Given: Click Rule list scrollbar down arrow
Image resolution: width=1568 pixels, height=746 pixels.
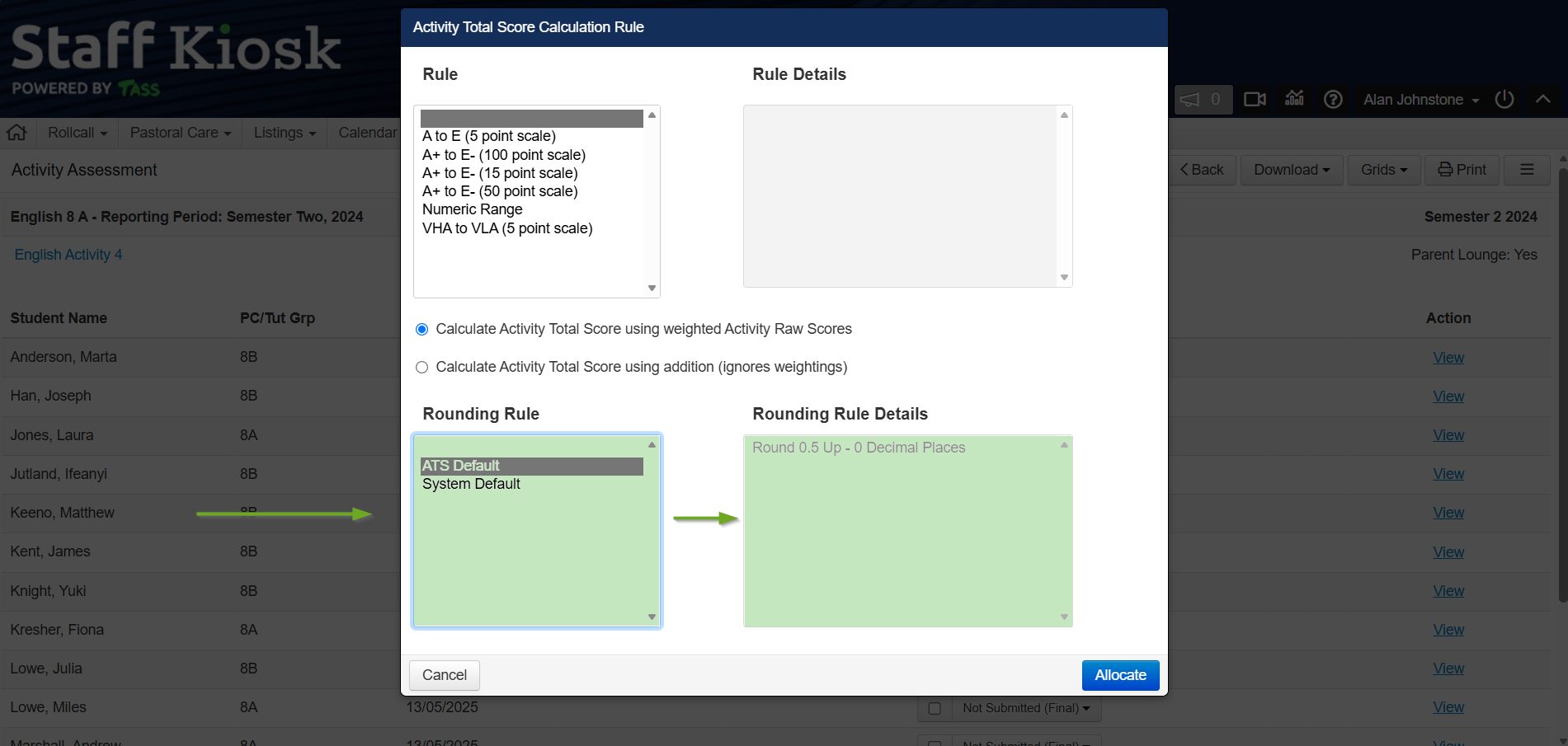Looking at the screenshot, I should click(652, 289).
